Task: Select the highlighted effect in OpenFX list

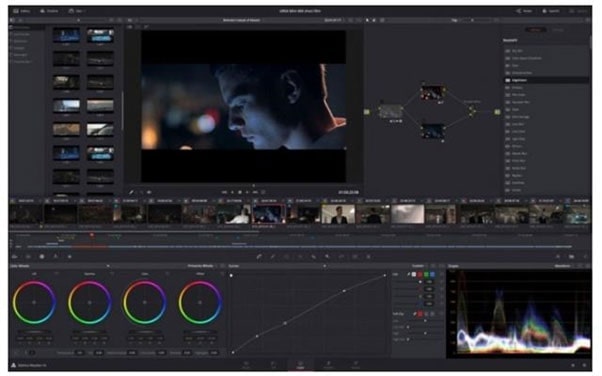Action: point(546,80)
